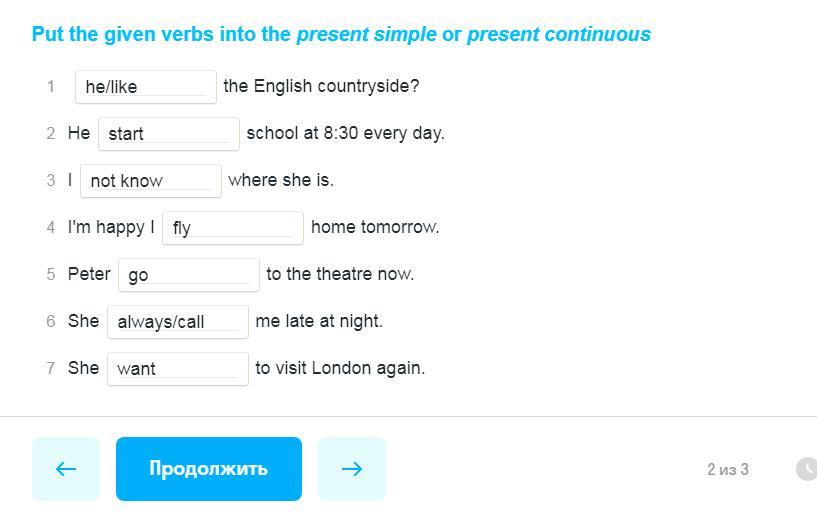Click 'me late at night.' text

[x=319, y=321]
